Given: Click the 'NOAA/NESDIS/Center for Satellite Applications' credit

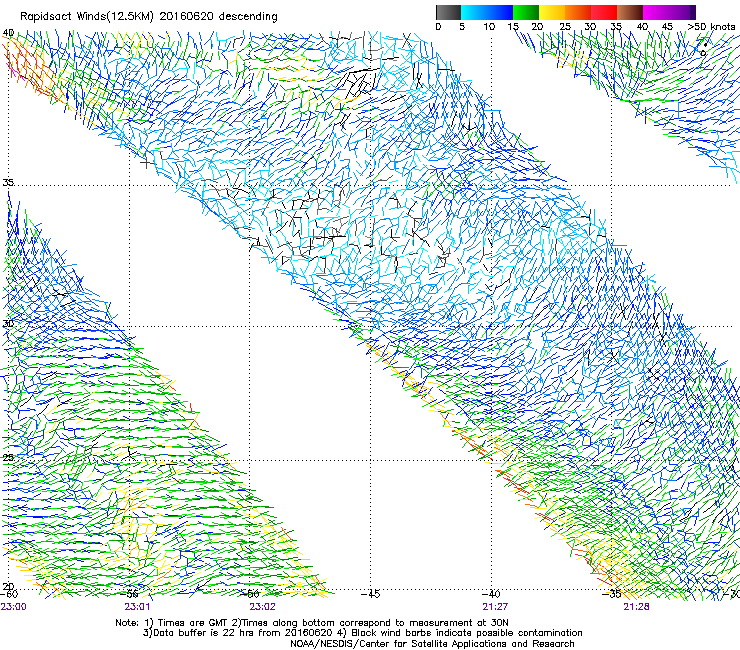Looking at the screenshot, I should 432,644.
